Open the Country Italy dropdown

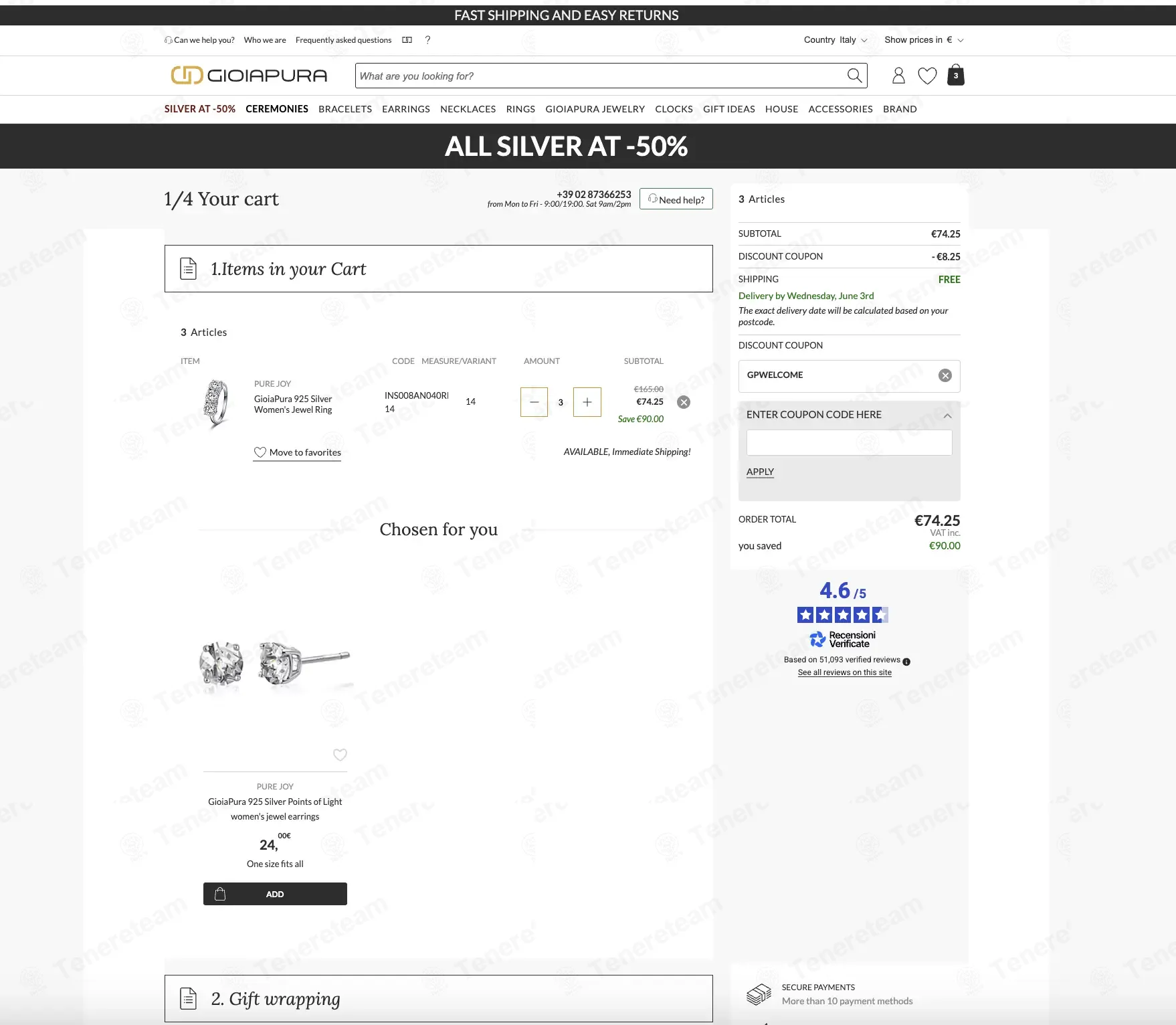coord(836,40)
